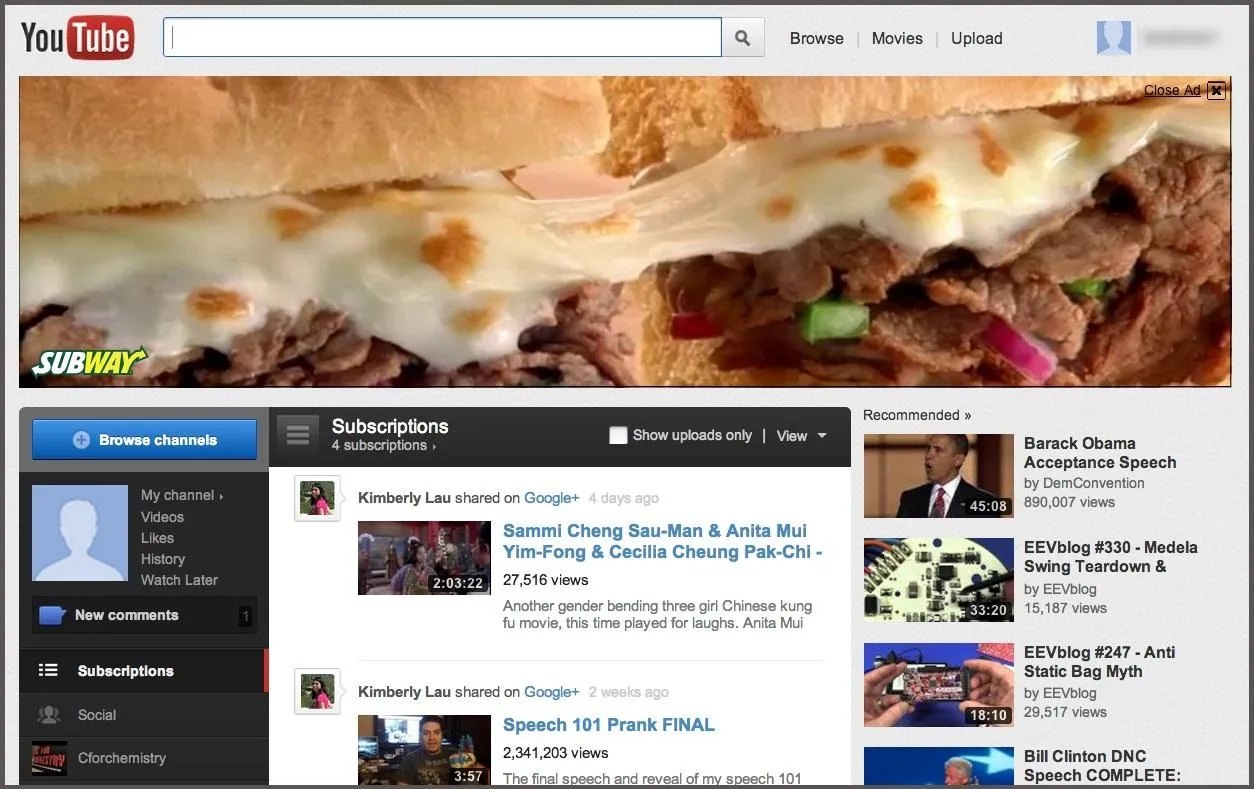Expand the My channel menu
This screenshot has height=789, width=1254.
point(182,495)
